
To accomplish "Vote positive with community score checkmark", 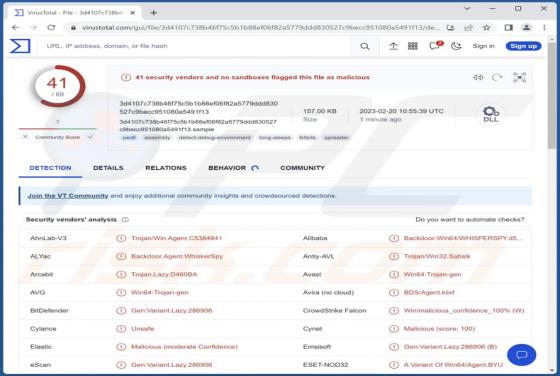I will click(x=91, y=137).
